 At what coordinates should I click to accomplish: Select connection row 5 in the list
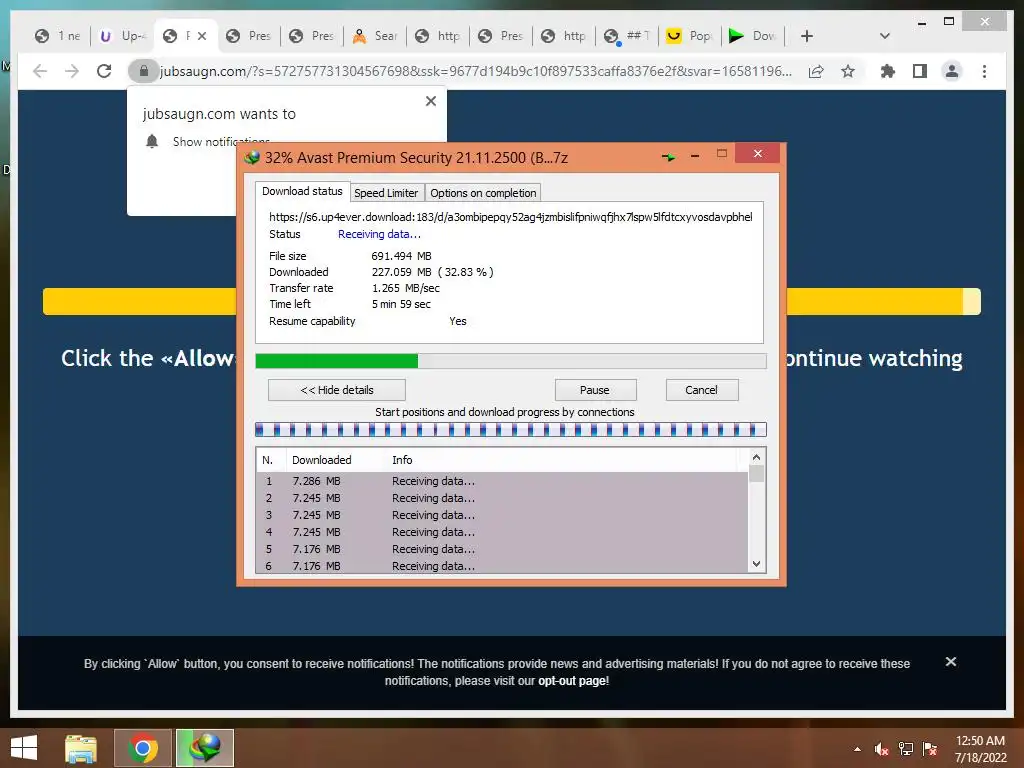click(502, 549)
